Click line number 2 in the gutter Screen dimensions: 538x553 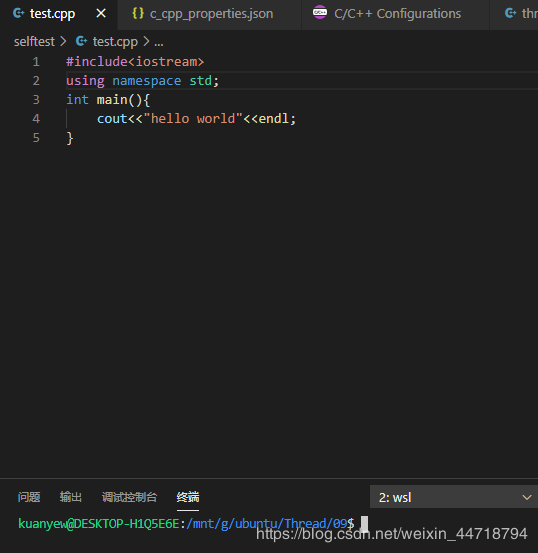(36, 81)
